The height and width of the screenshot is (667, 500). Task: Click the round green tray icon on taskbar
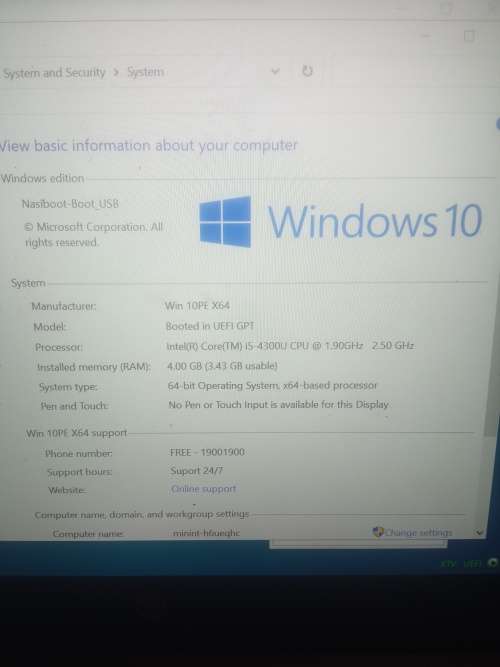coord(492,563)
